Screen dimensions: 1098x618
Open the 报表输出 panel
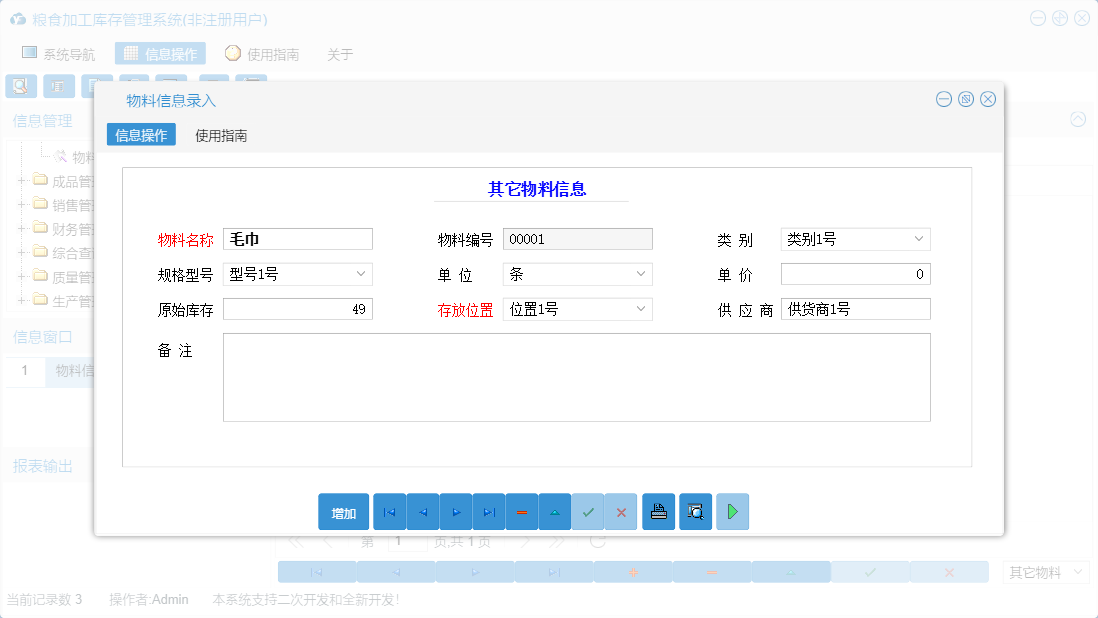tap(44, 465)
